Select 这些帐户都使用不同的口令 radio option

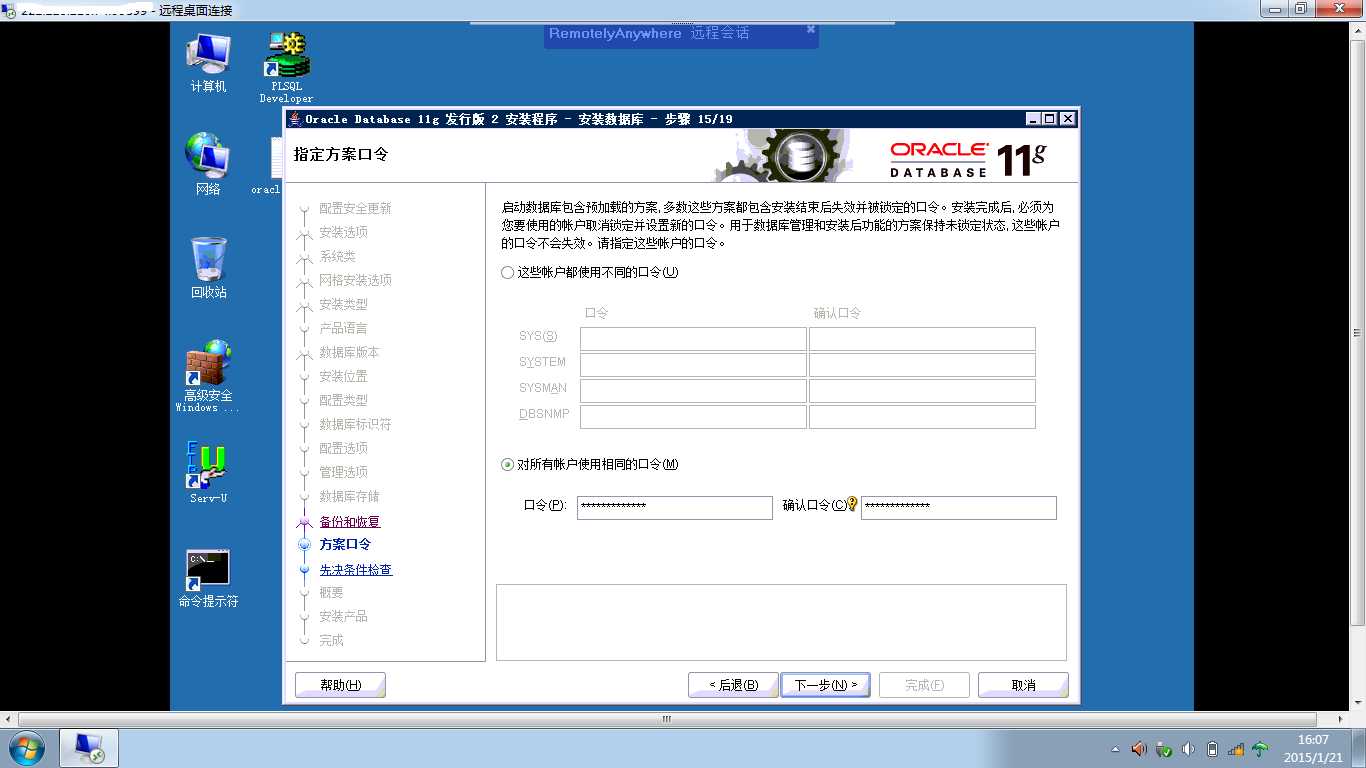click(x=507, y=272)
